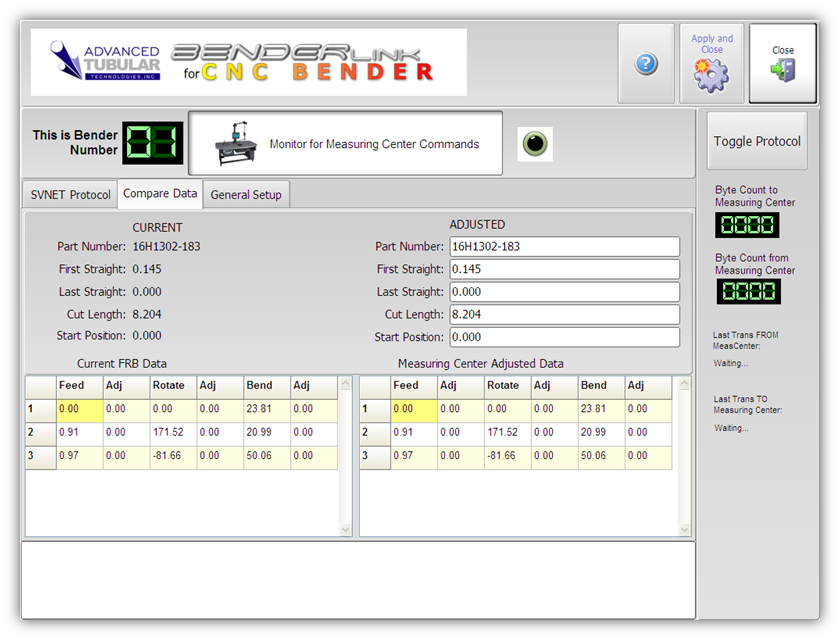
Task: Click the Apply and Close gear icon
Action: click(x=712, y=73)
